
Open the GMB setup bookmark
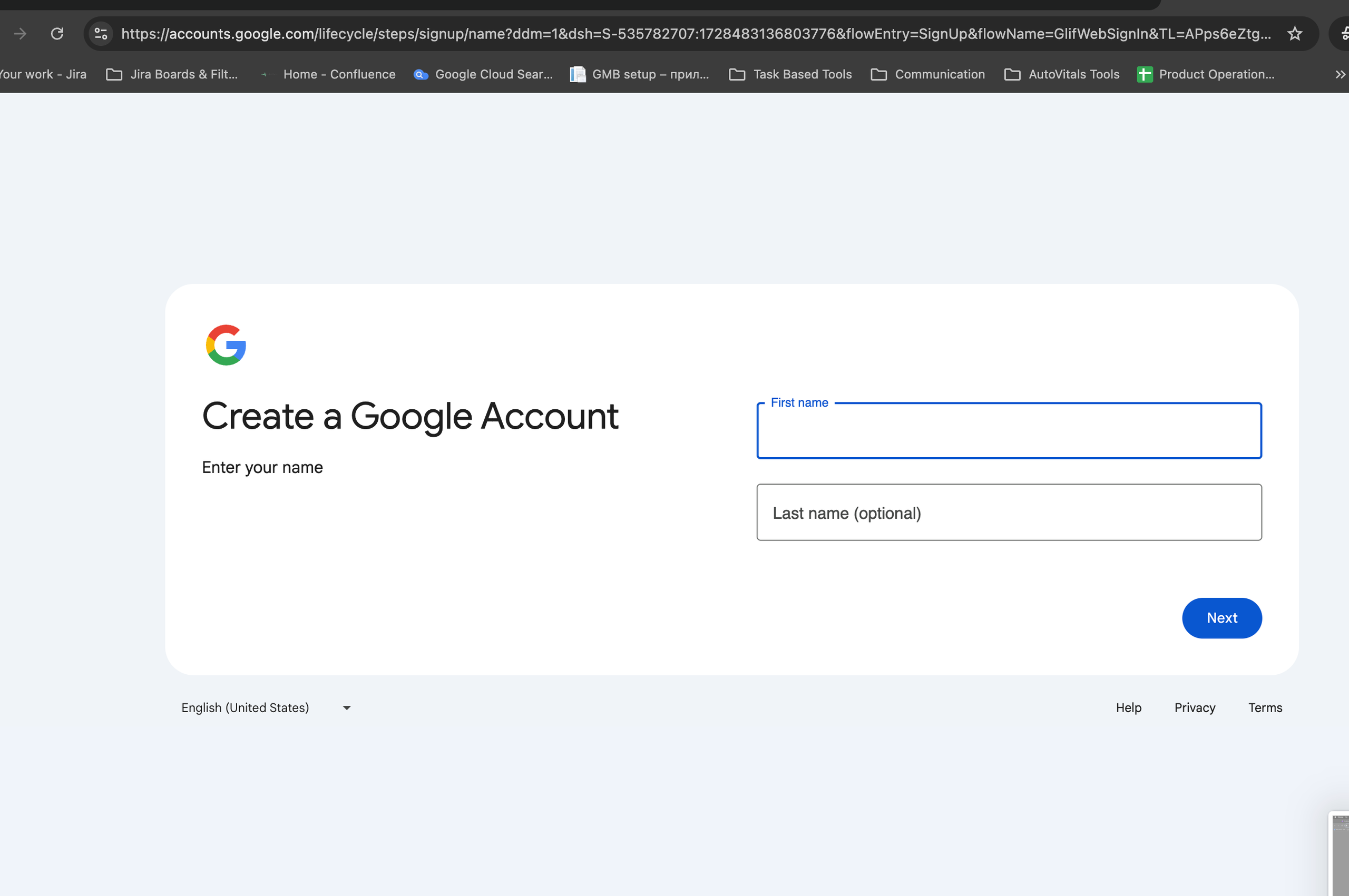[640, 74]
